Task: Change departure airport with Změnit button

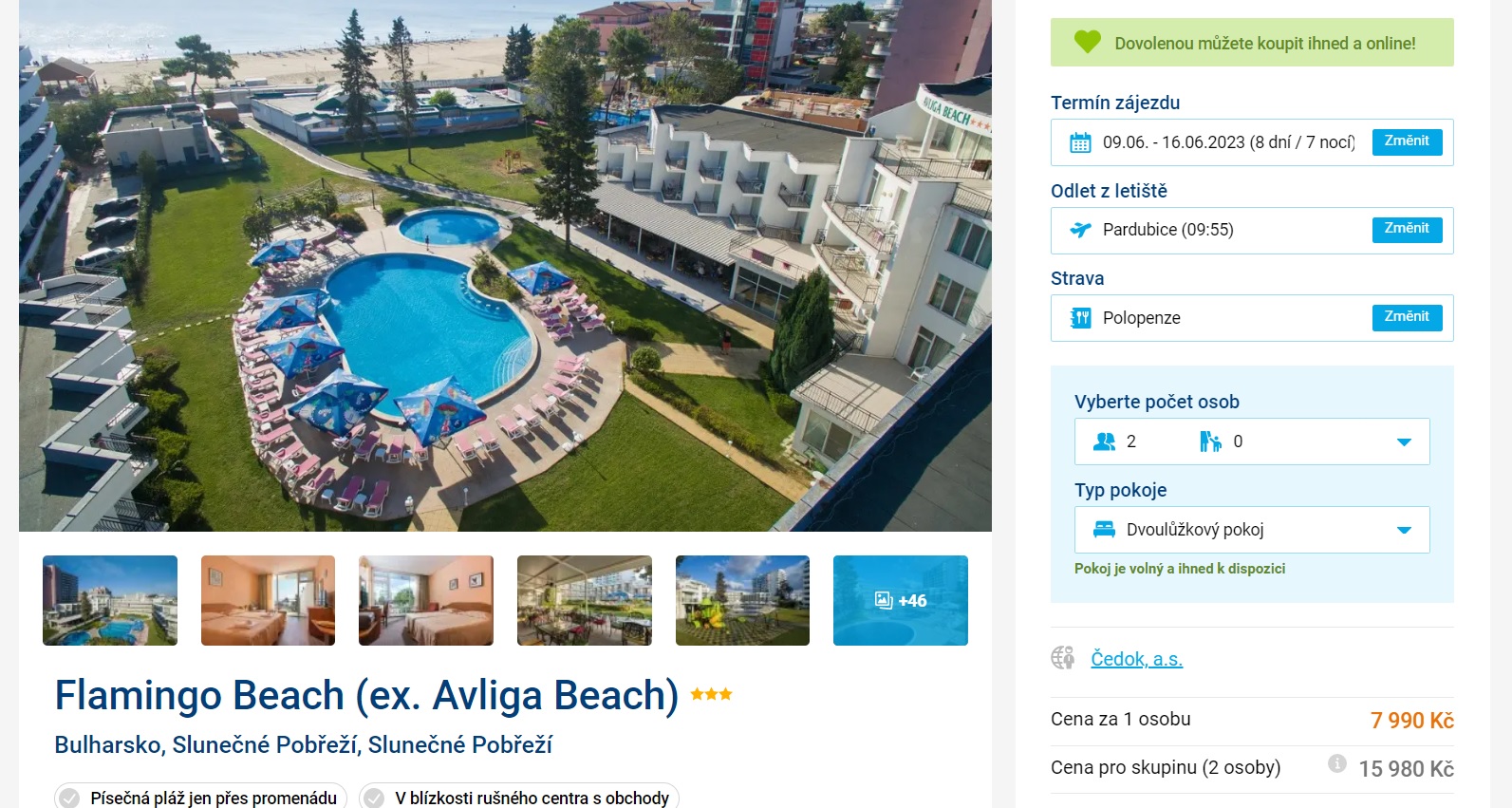Action: click(x=1407, y=229)
